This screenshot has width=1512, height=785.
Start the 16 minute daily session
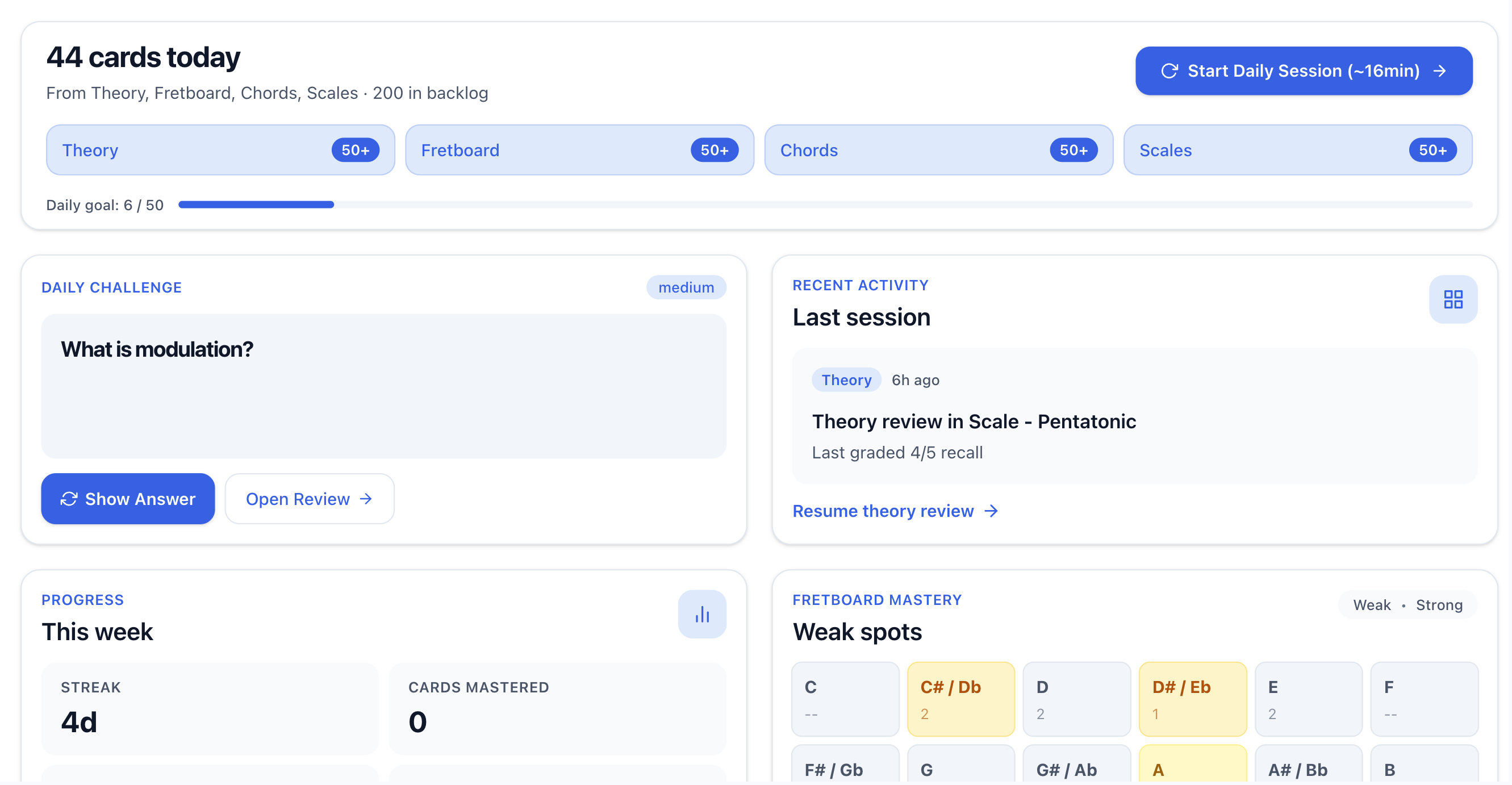1304,70
